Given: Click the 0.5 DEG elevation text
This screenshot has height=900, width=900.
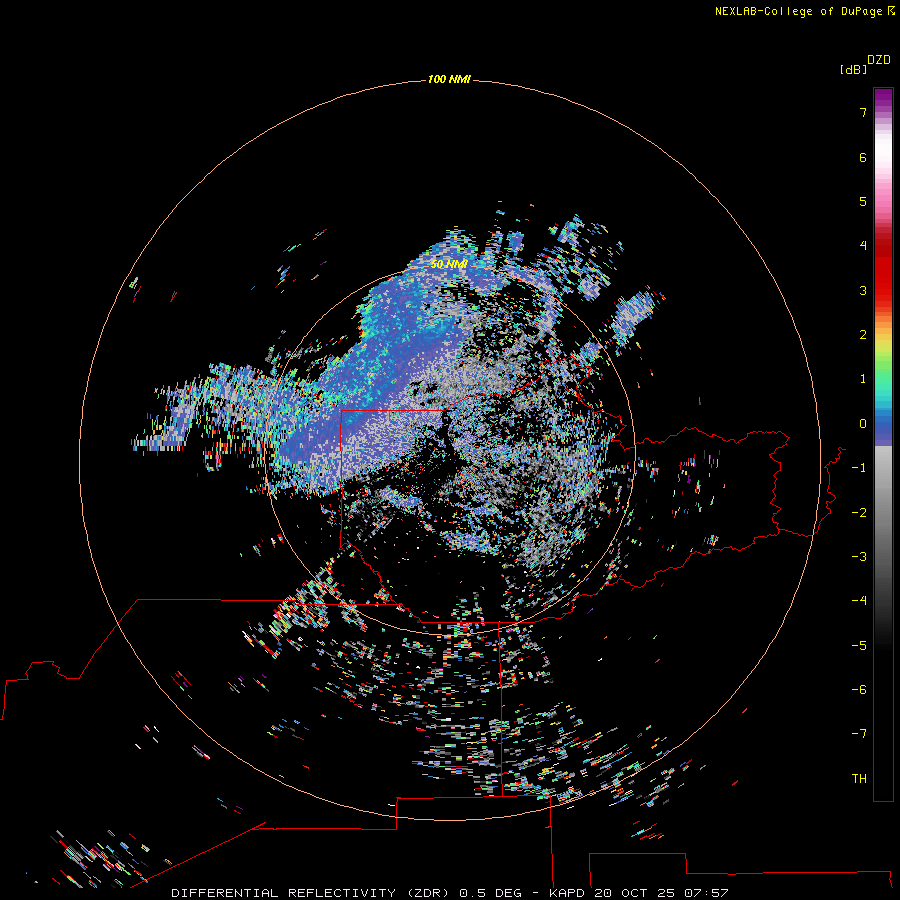Looking at the screenshot, I should [x=490, y=893].
